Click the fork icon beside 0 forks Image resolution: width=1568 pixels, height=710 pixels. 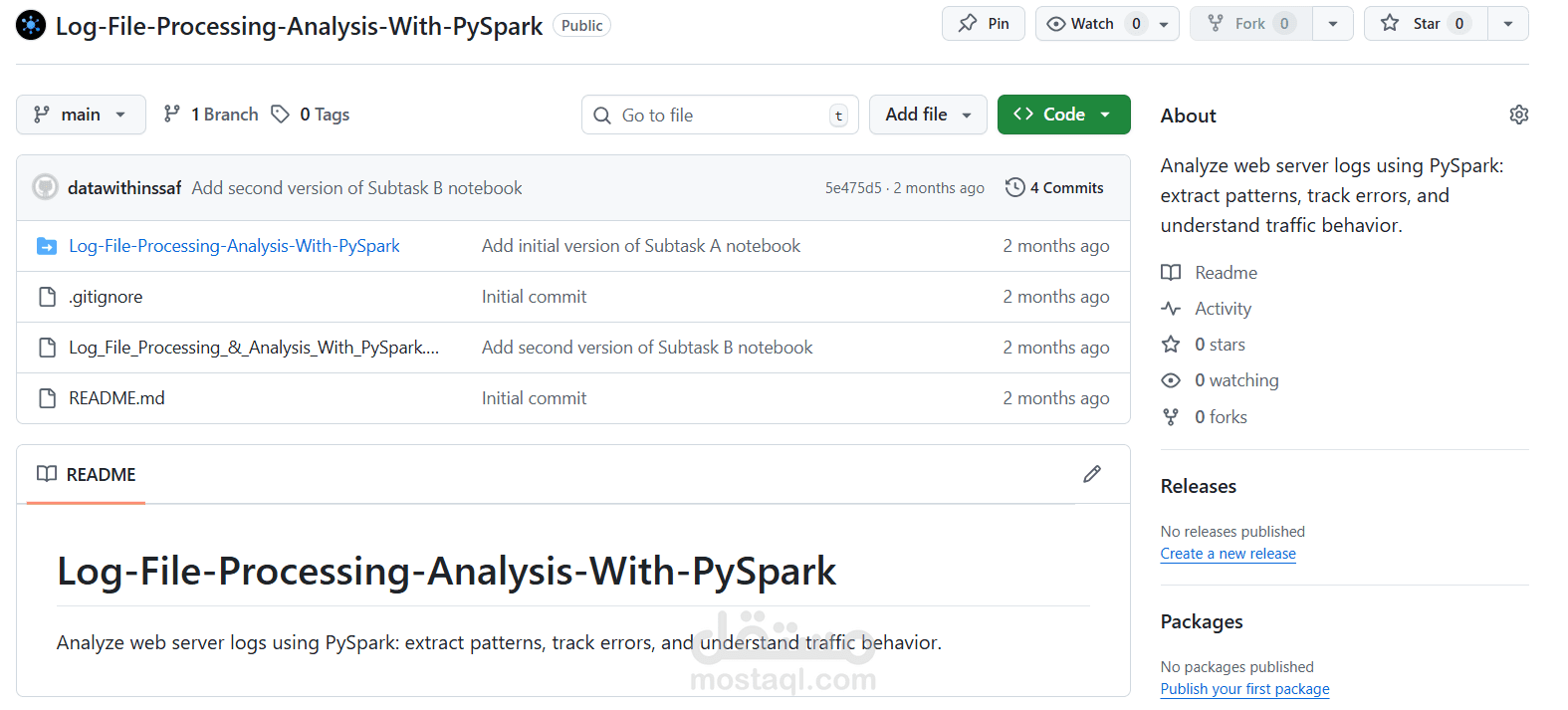1171,417
